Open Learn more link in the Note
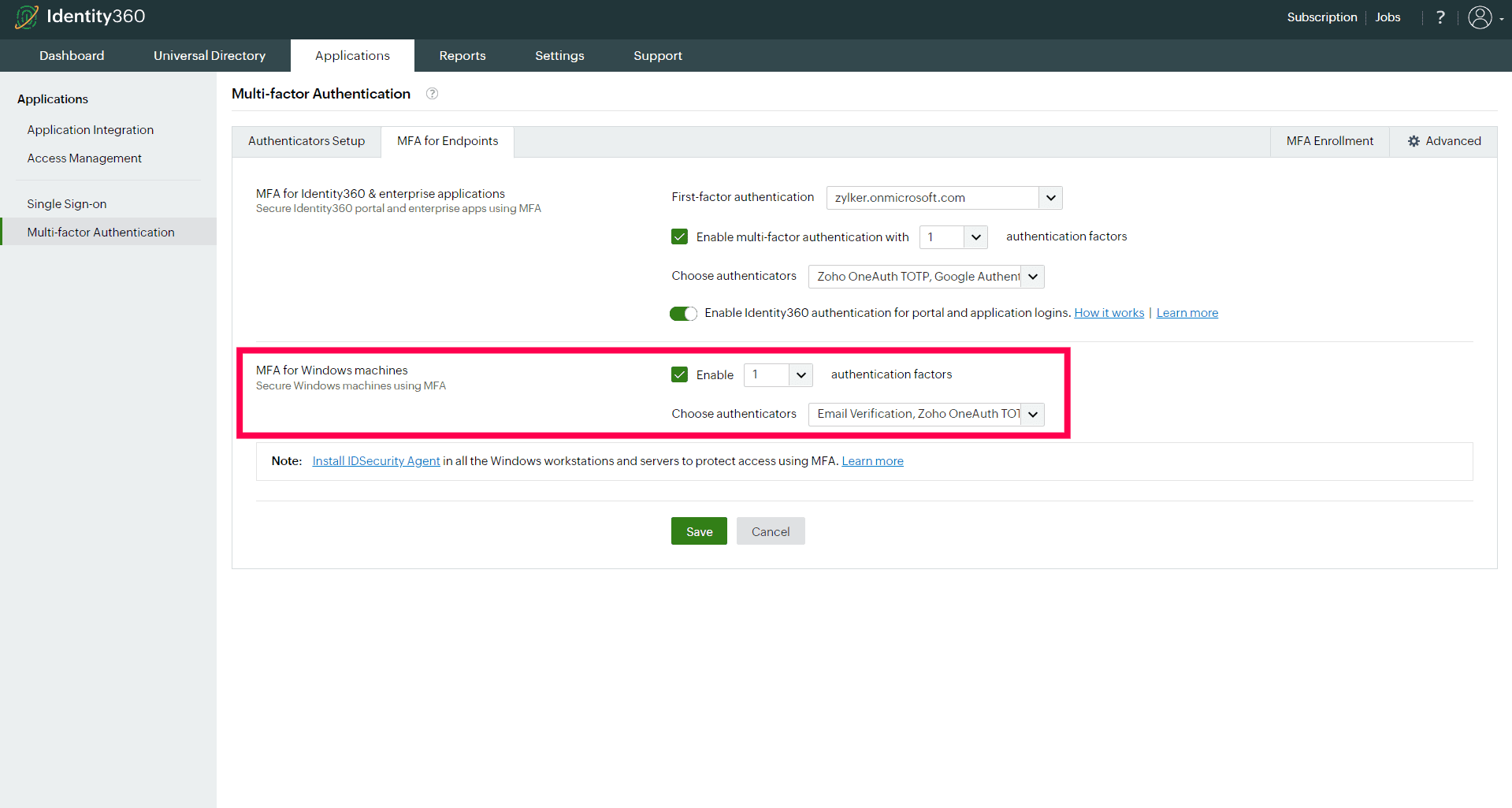This screenshot has width=1512, height=808. tap(872, 461)
